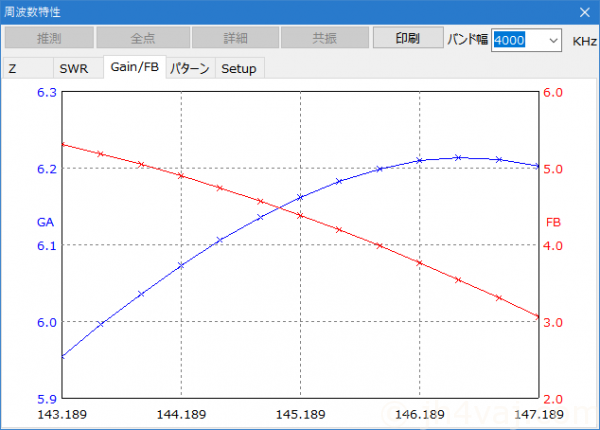Viewport: 600px width, 430px height.
Task: Click the 共振 button
Action: (x=324, y=38)
